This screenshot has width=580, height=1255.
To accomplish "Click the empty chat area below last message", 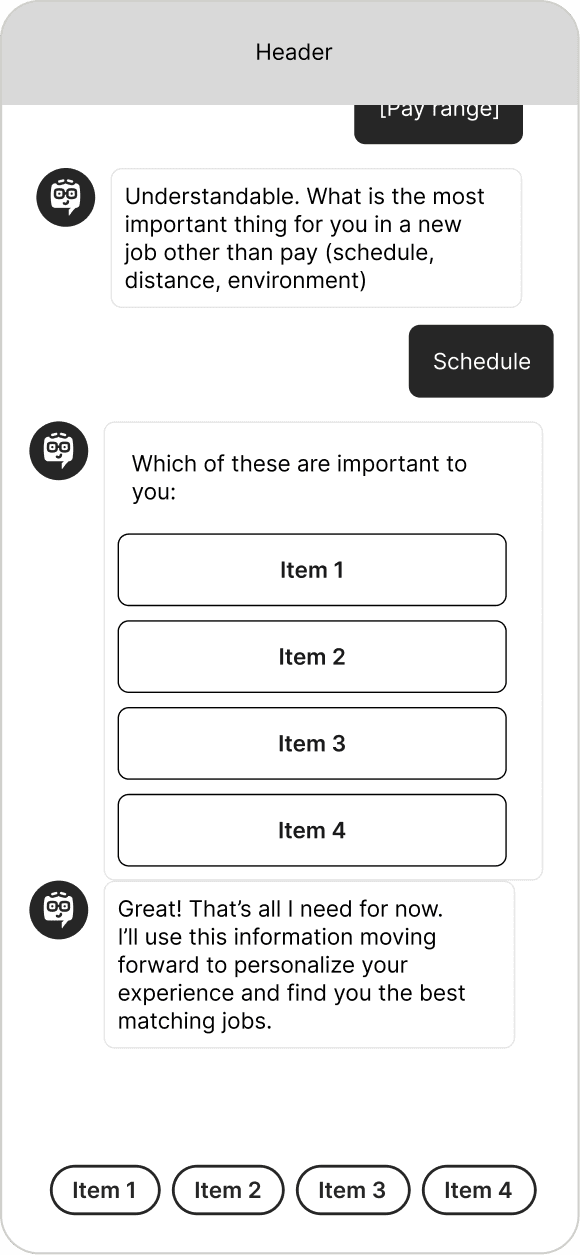I will (290, 1105).
